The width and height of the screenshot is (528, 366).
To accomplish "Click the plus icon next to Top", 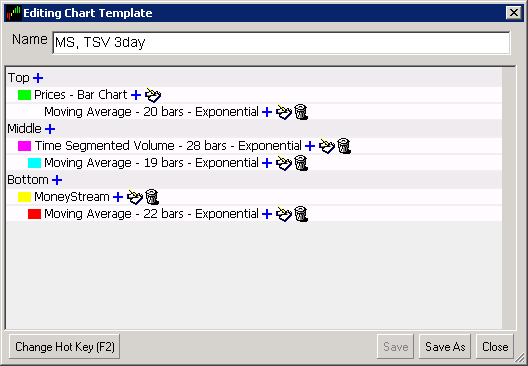I will 38,78.
